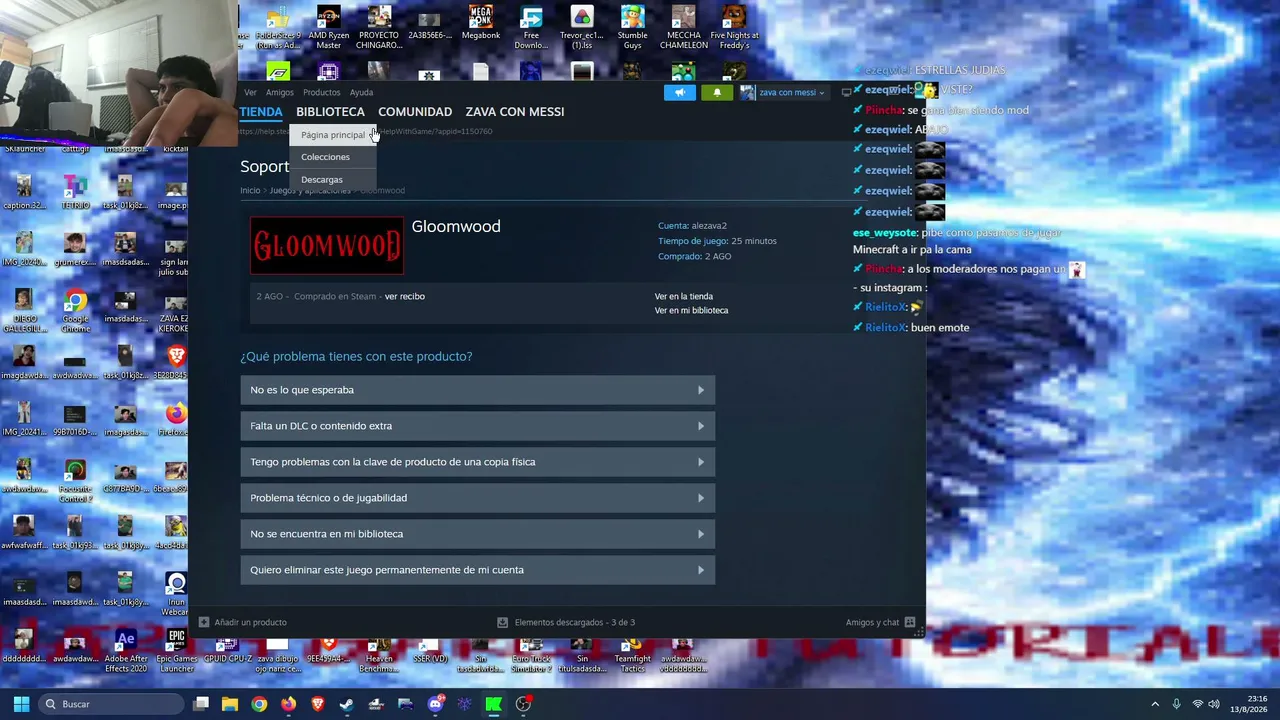Open the AMD Ryzen Master desktop icon

tap(329, 27)
